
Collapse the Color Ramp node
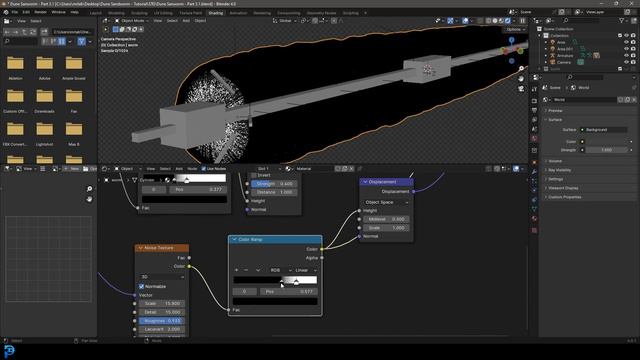(234, 240)
